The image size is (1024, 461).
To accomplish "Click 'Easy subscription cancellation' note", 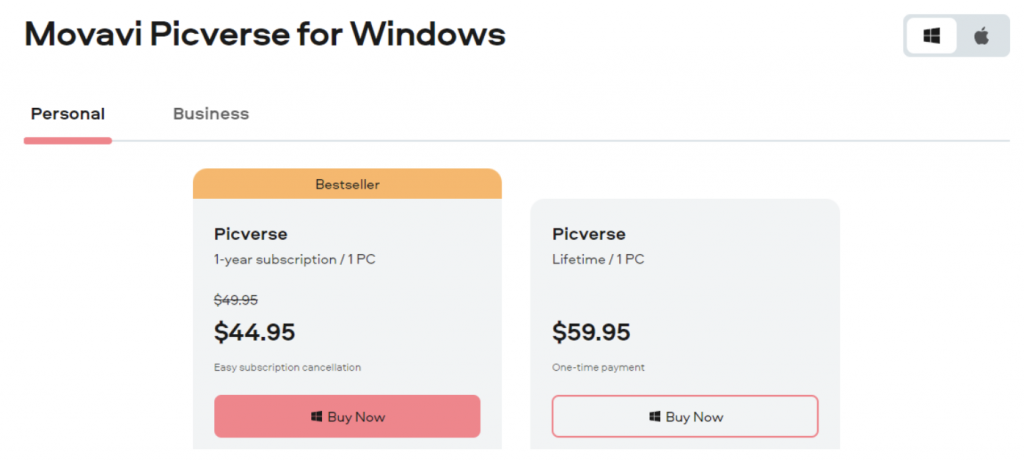I will coord(287,367).
